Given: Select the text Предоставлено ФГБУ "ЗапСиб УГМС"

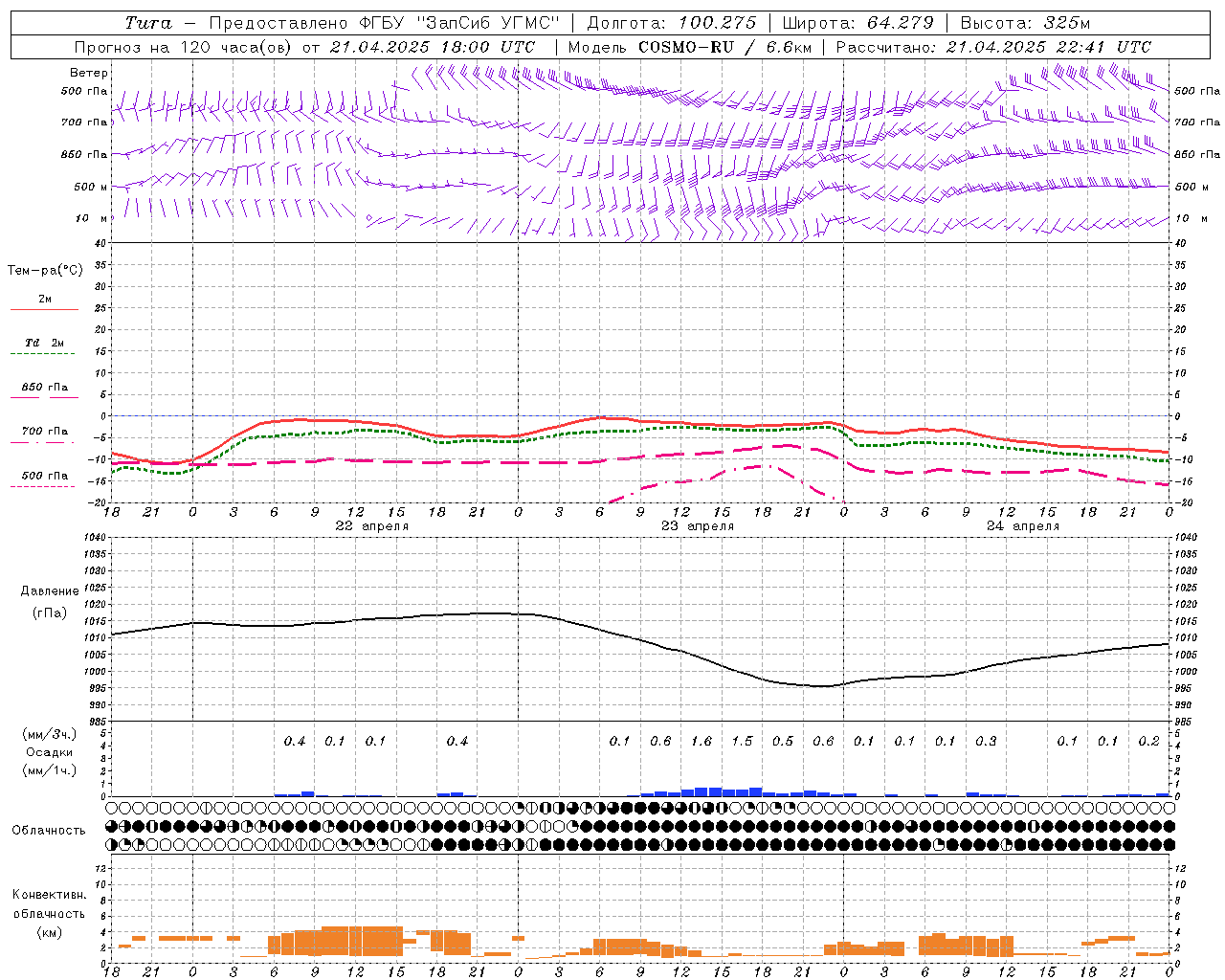Looking at the screenshot, I should (x=384, y=23).
